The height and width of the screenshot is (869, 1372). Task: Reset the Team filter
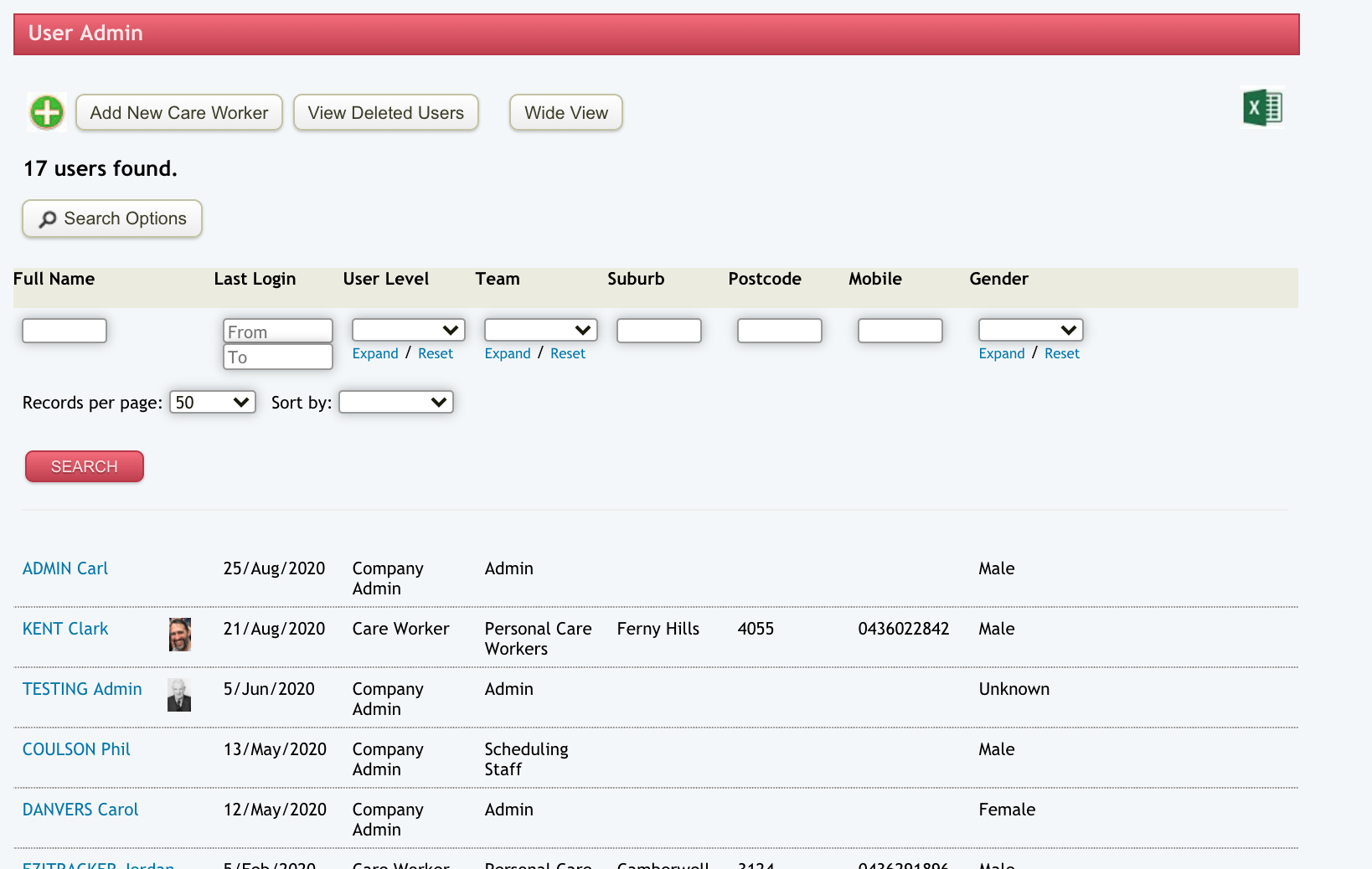[567, 354]
